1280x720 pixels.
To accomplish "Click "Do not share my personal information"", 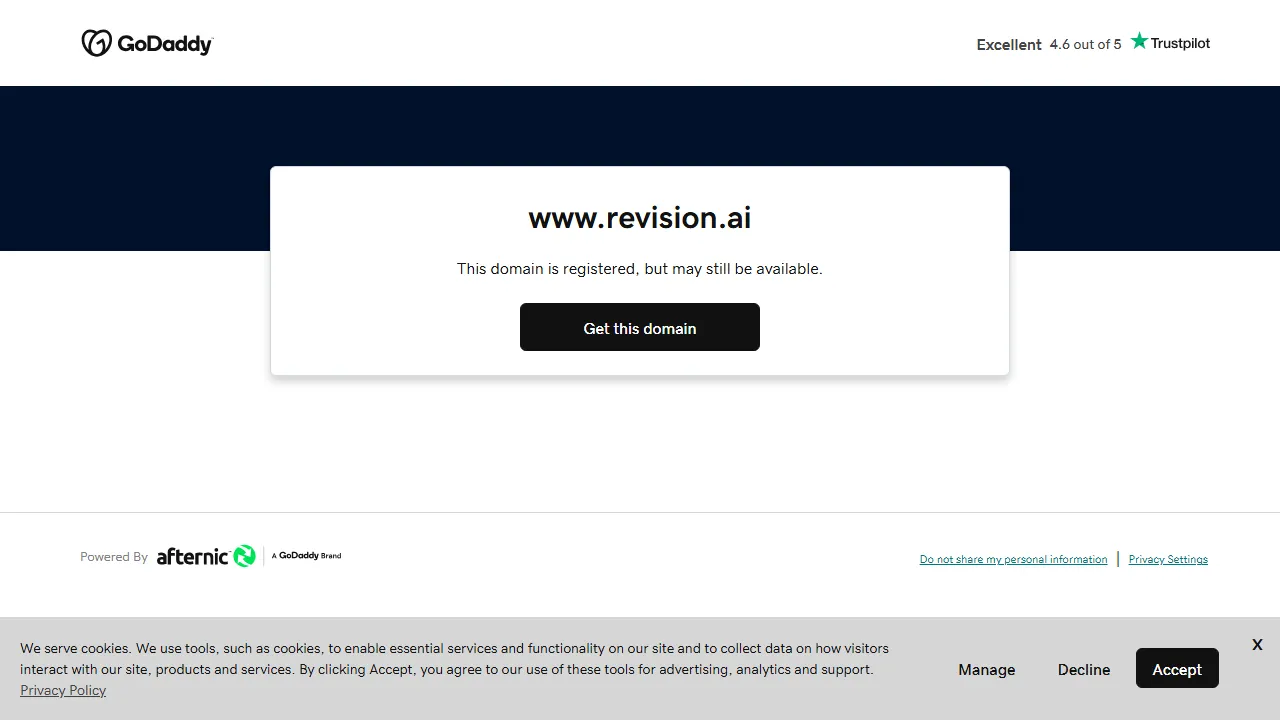I will click(1013, 559).
